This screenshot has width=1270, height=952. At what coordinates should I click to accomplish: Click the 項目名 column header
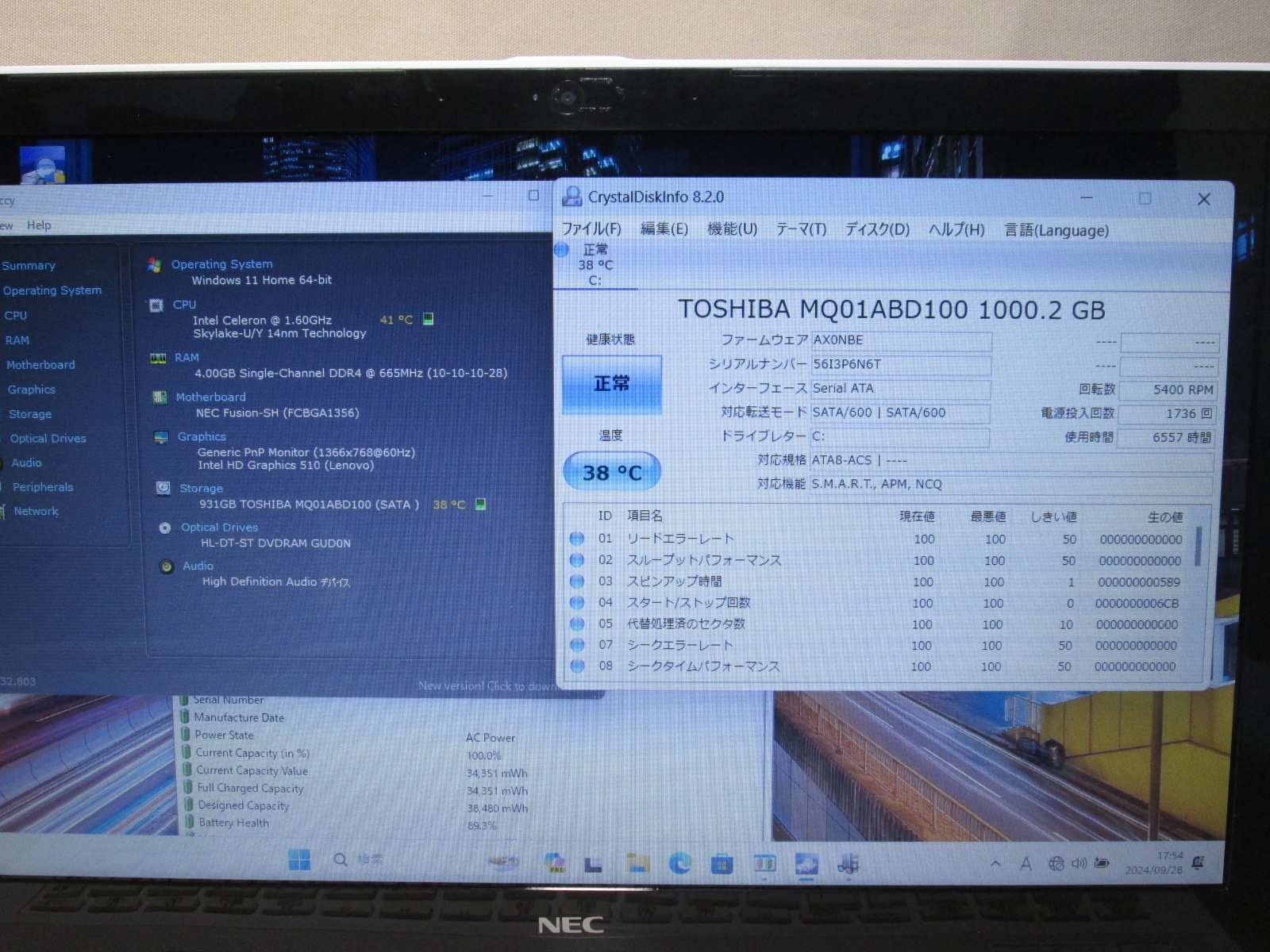(x=645, y=516)
